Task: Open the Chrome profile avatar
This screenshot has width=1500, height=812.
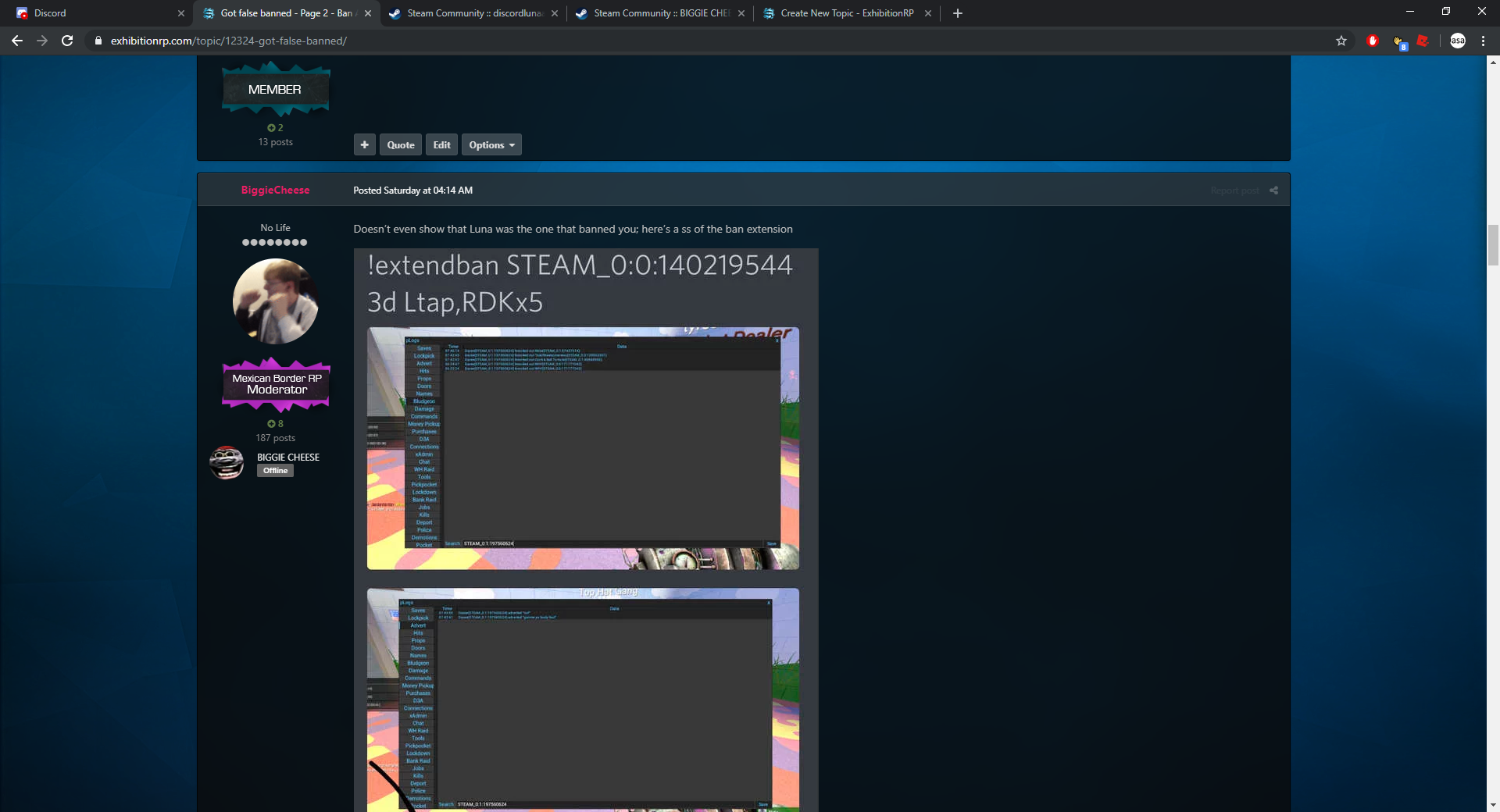Action: 1458,41
